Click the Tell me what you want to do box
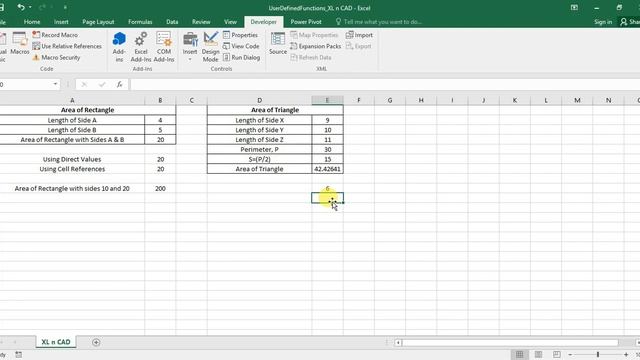This screenshot has height=360, width=640. (379, 22)
